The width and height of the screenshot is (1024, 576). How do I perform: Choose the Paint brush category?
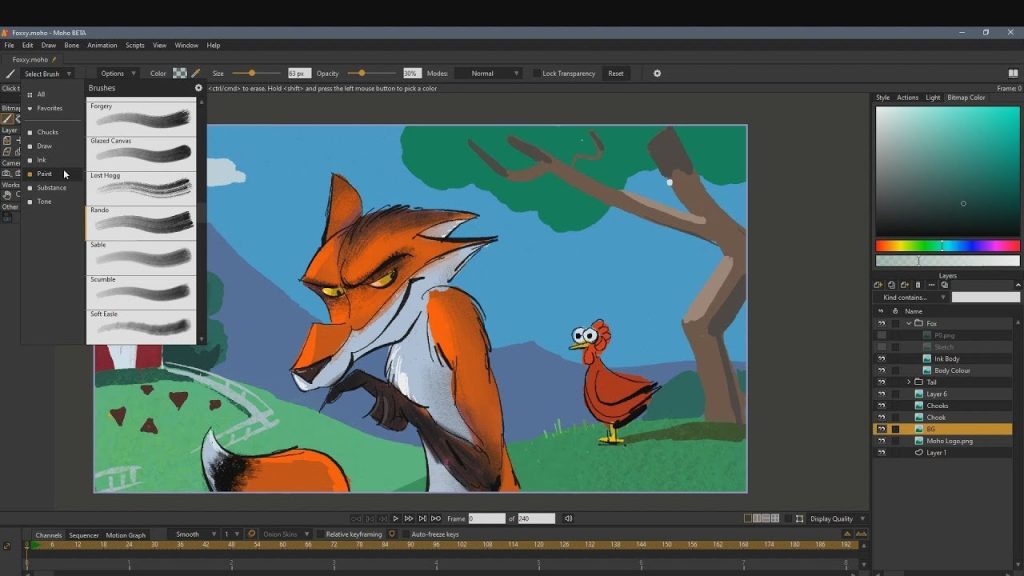tap(44, 174)
